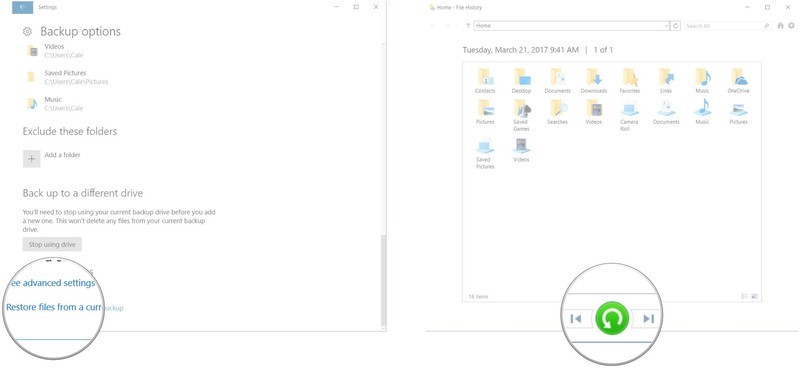This screenshot has height=368, width=800.
Task: Select the Pictures library below OneDrive
Action: click(738, 112)
